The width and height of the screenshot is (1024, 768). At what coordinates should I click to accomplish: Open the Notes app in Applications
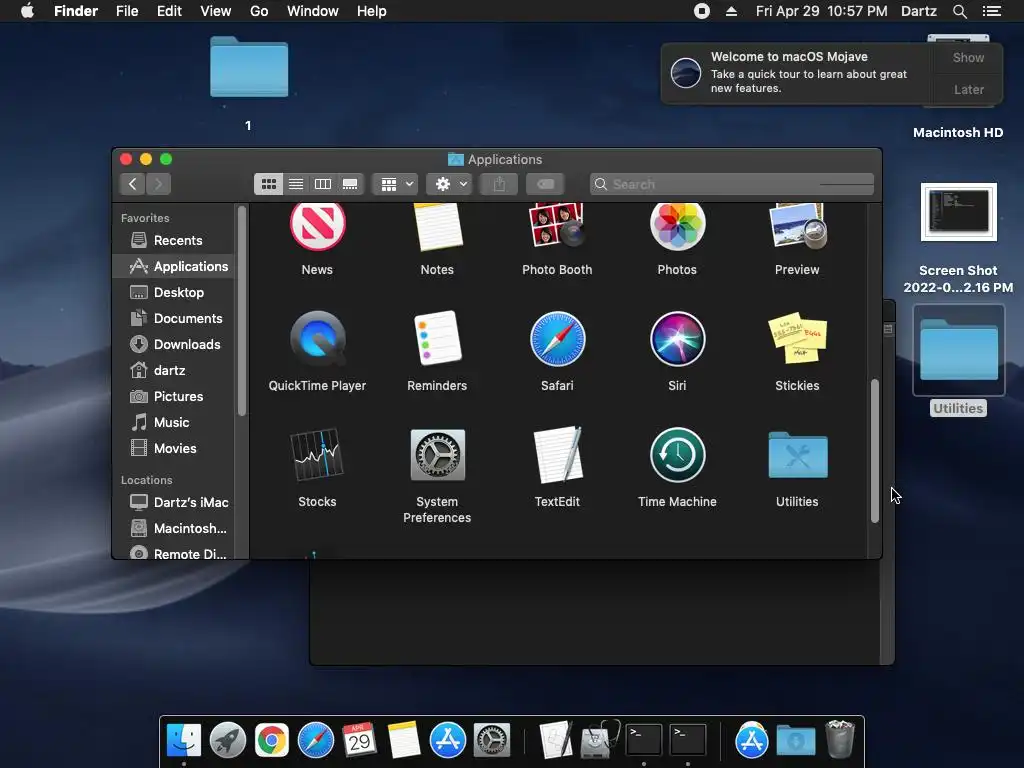[437, 226]
